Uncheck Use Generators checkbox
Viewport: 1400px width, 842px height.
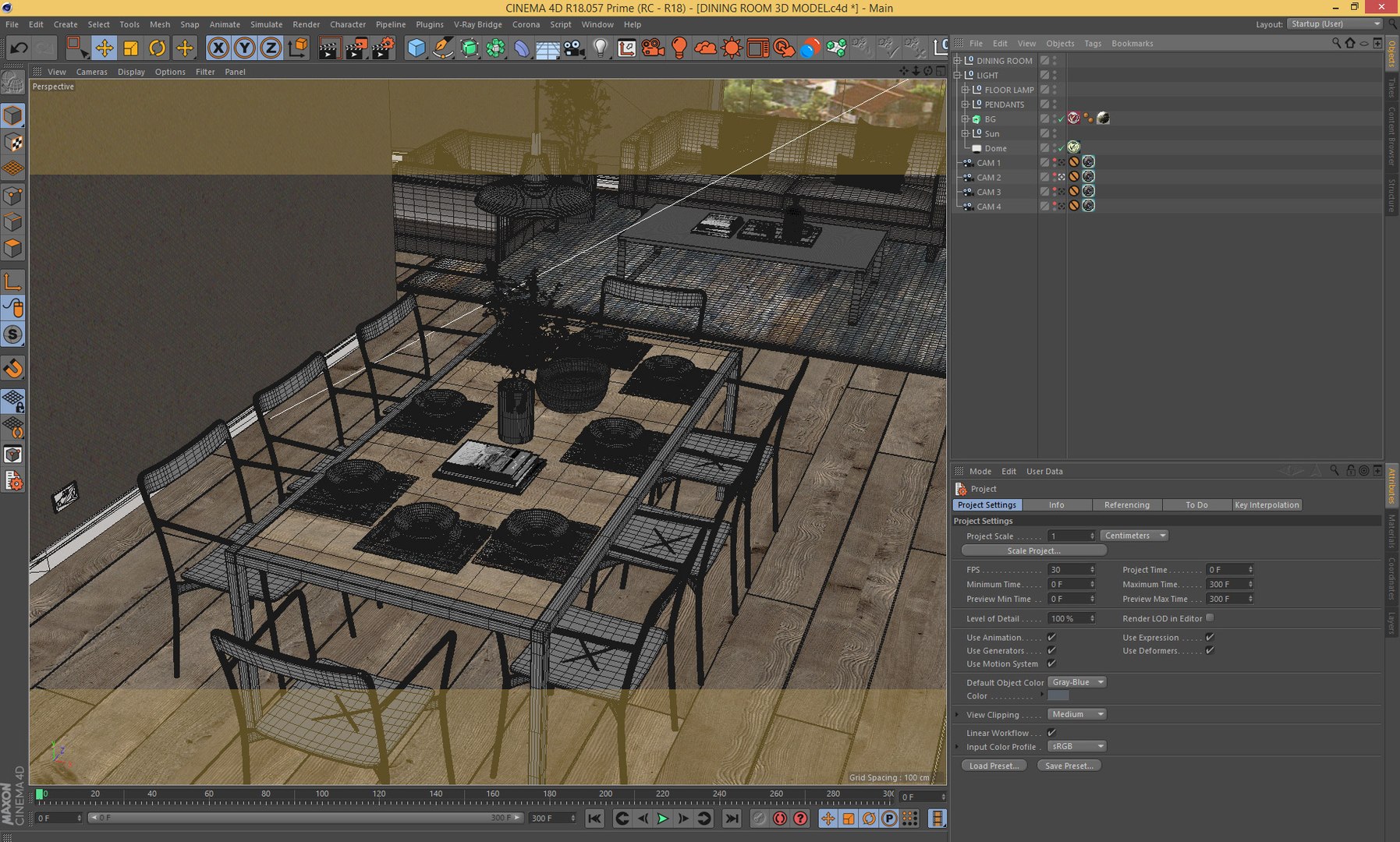pos(1051,650)
